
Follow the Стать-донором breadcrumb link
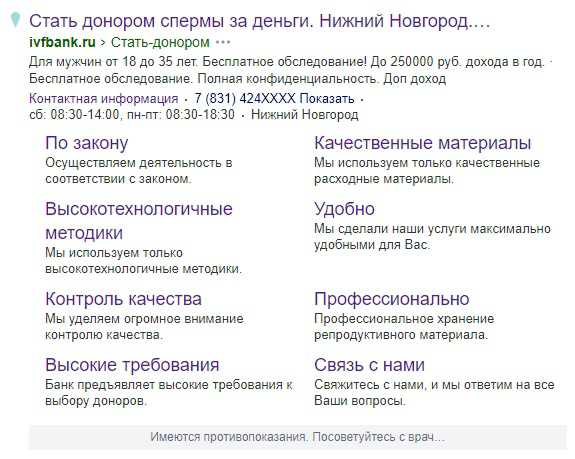click(160, 42)
